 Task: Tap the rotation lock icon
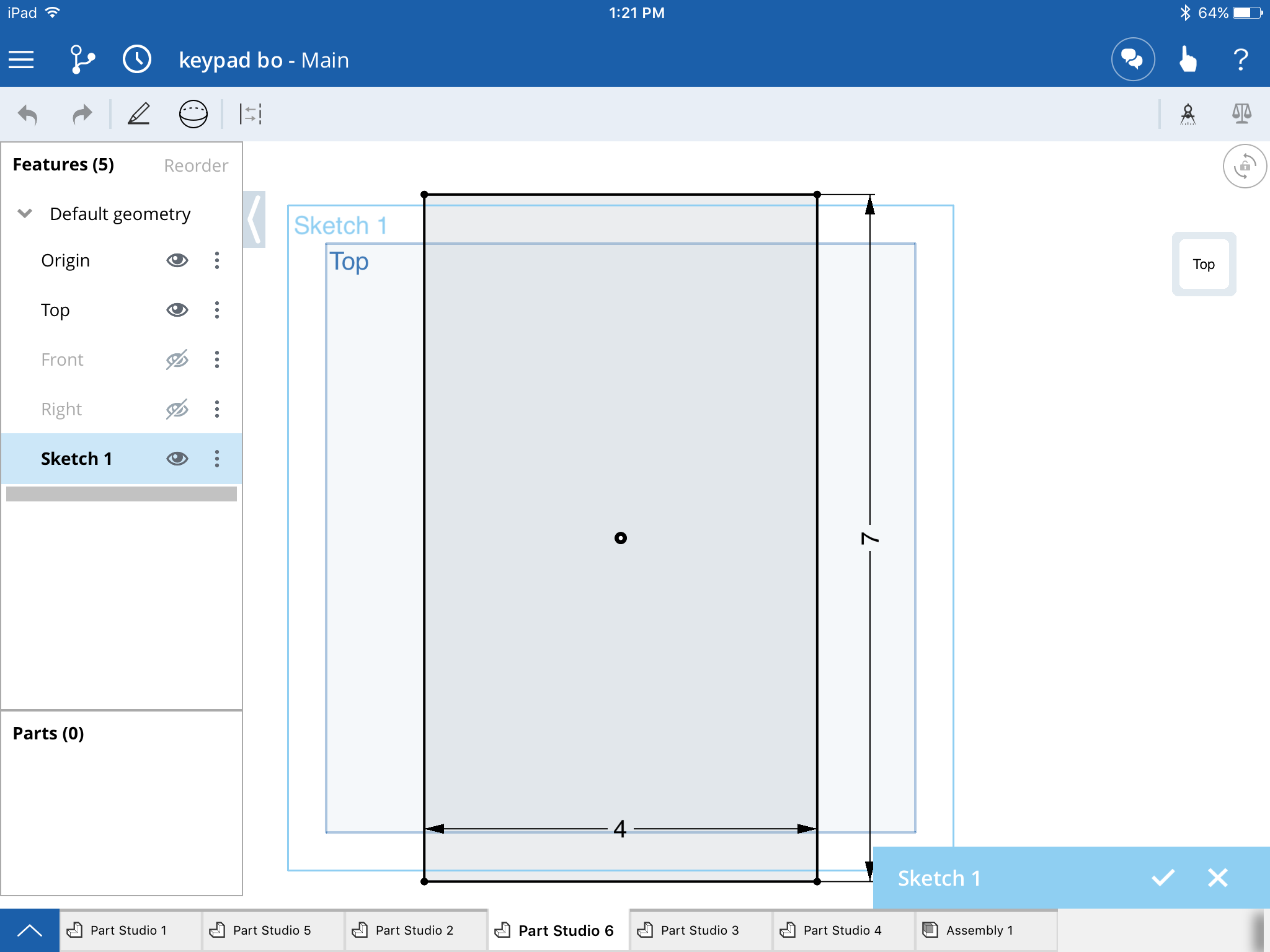[1245, 166]
